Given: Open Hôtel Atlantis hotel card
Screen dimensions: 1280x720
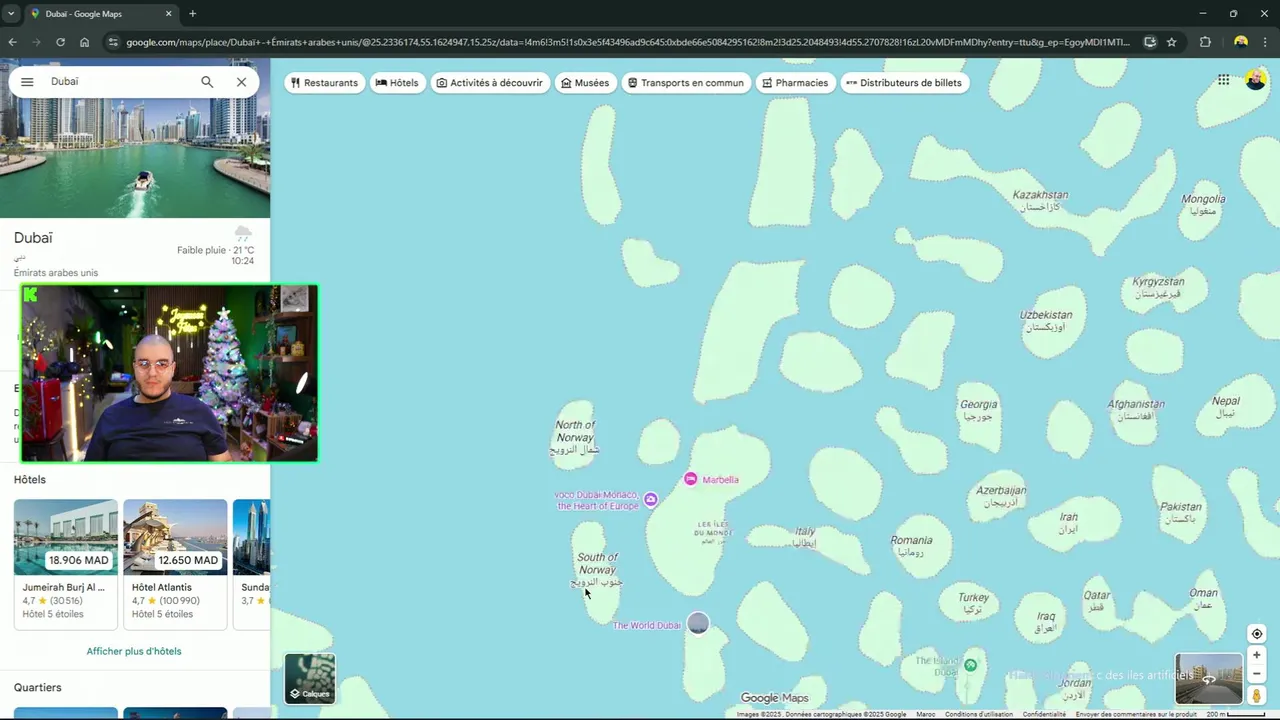Looking at the screenshot, I should point(175,564).
